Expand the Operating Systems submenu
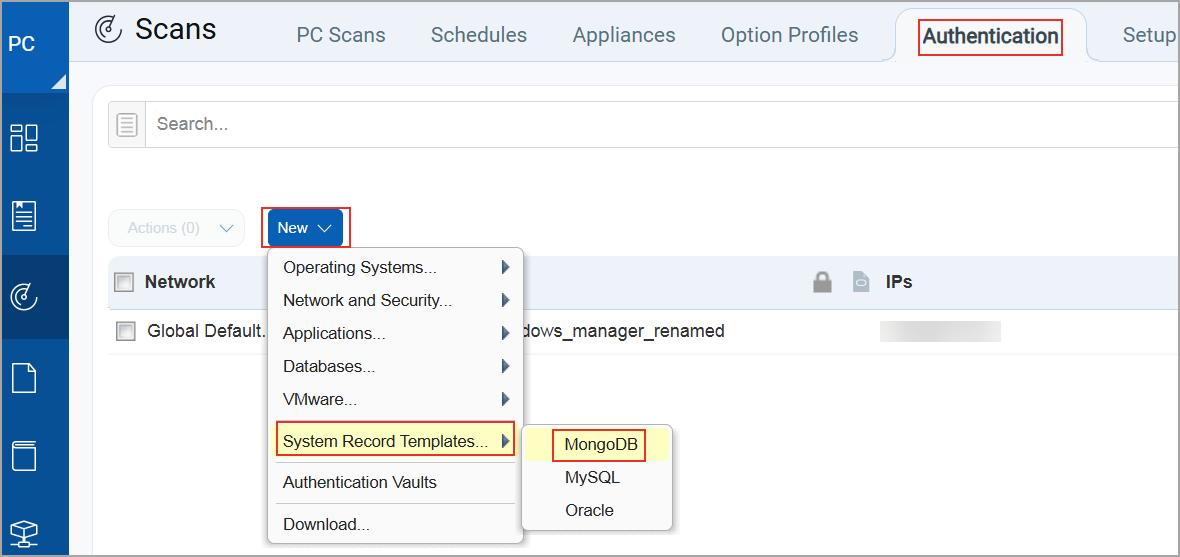Viewport: 1180px width, 557px height. point(395,268)
